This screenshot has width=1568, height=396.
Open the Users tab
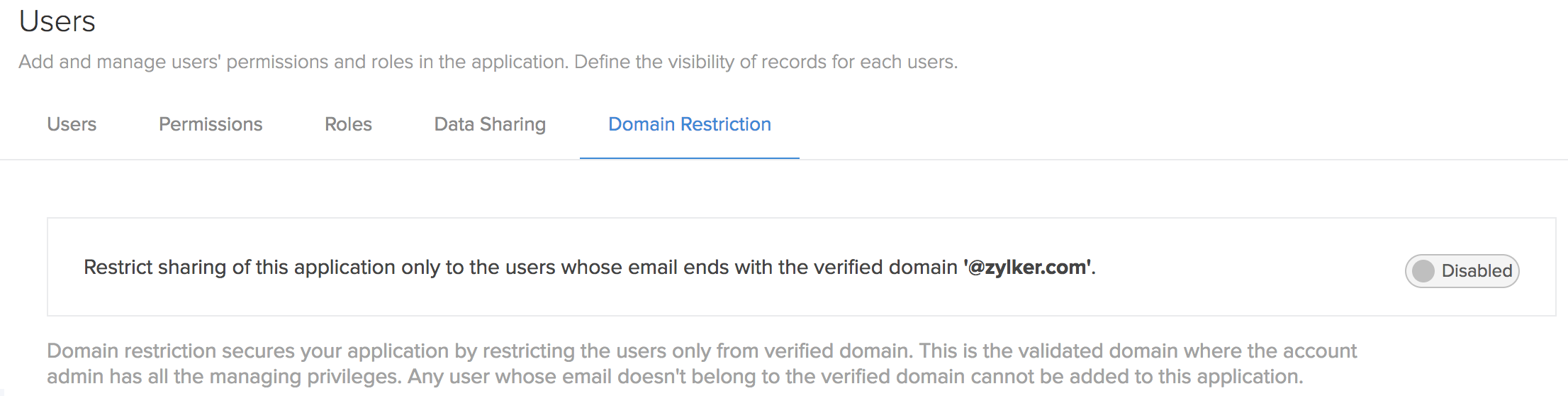[72, 124]
